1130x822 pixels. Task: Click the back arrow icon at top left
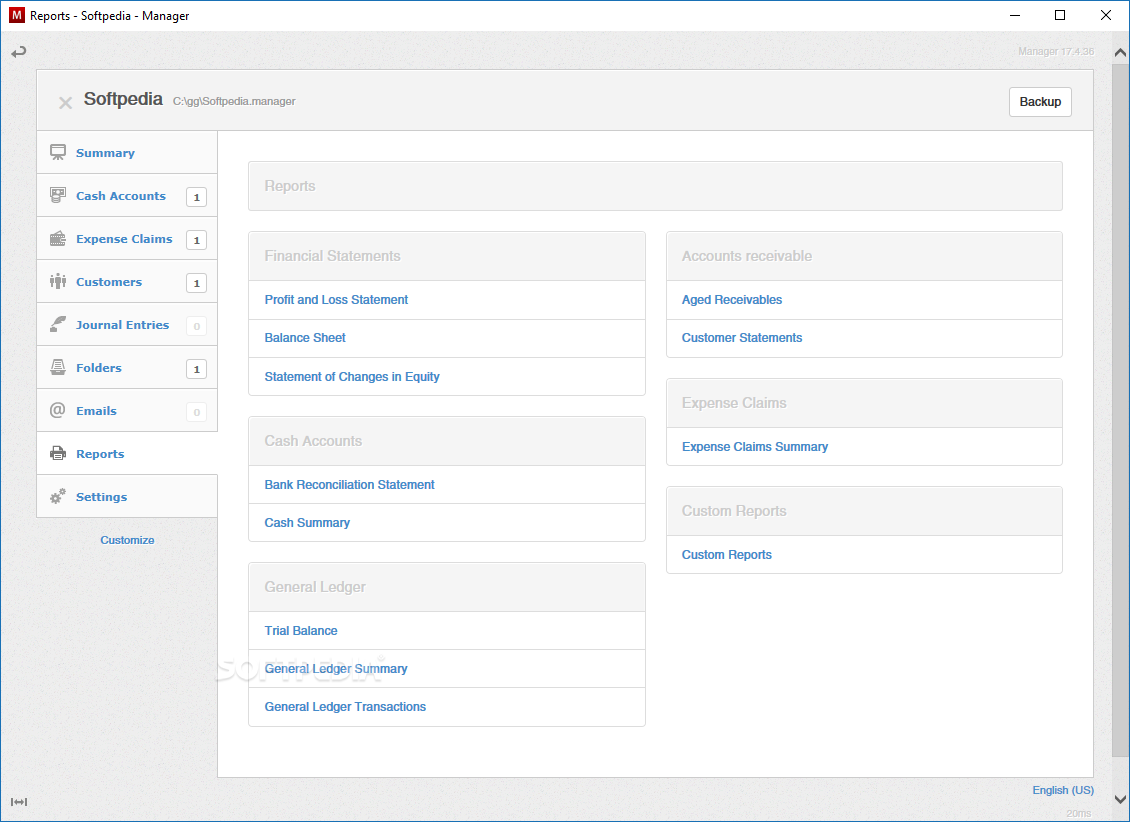19,52
